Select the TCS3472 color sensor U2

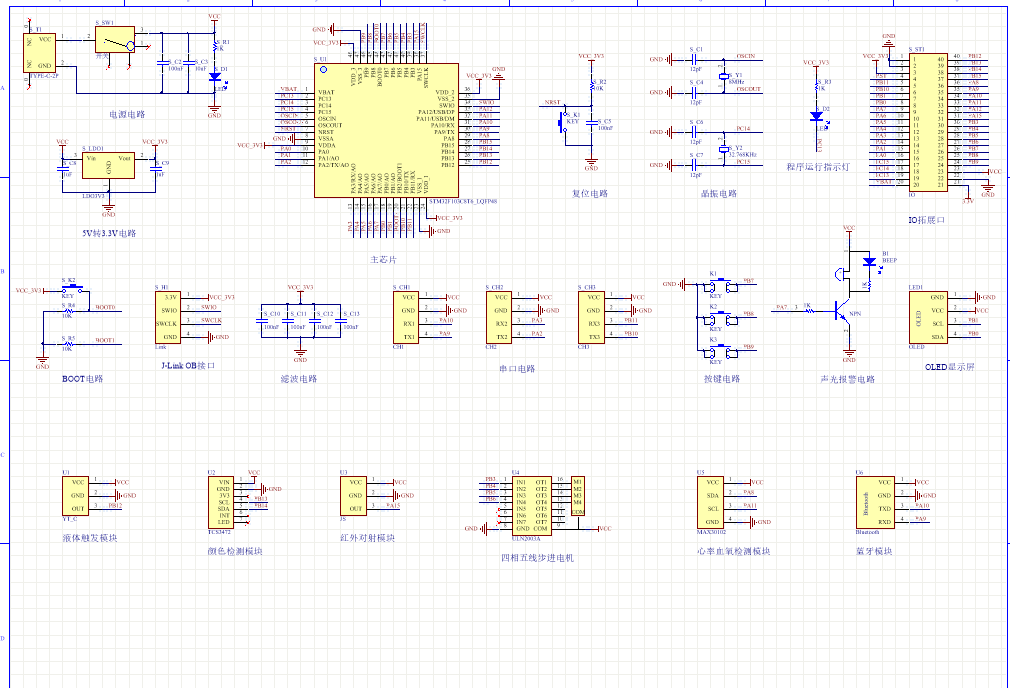218,502
